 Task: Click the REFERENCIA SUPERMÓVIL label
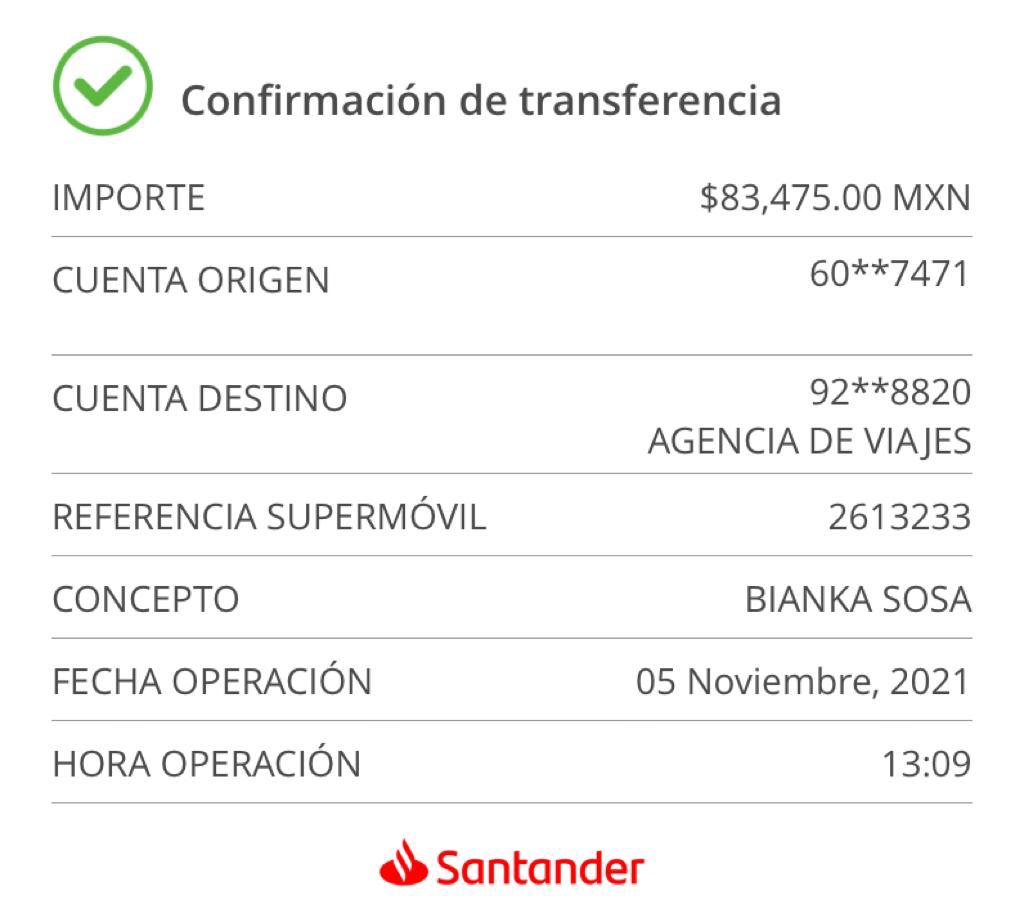click(270, 516)
